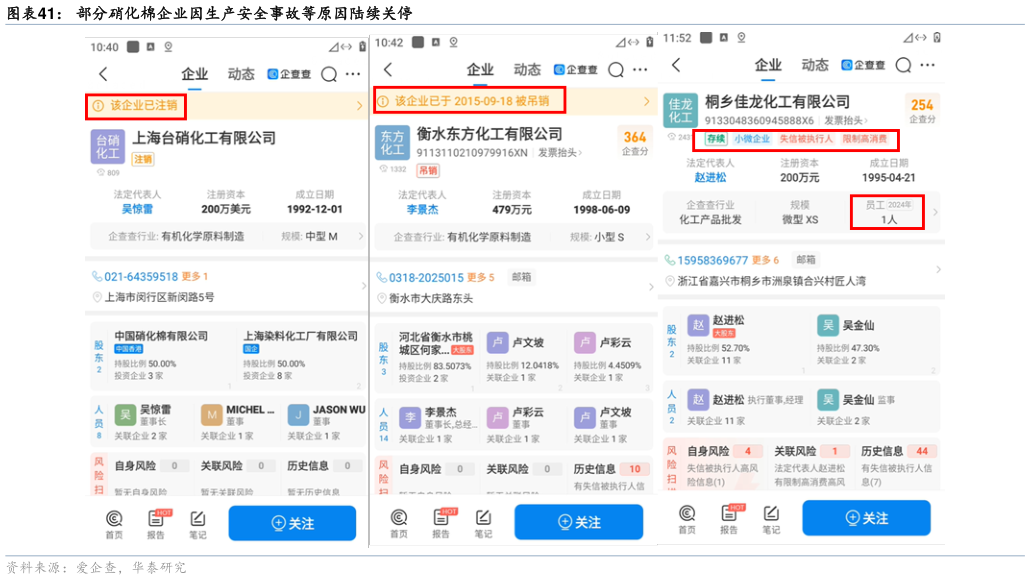Image resolution: width=1030 pixels, height=580 pixels.
Task: Expand the 该企业已注销 banner chevron
Action: click(x=357, y=104)
